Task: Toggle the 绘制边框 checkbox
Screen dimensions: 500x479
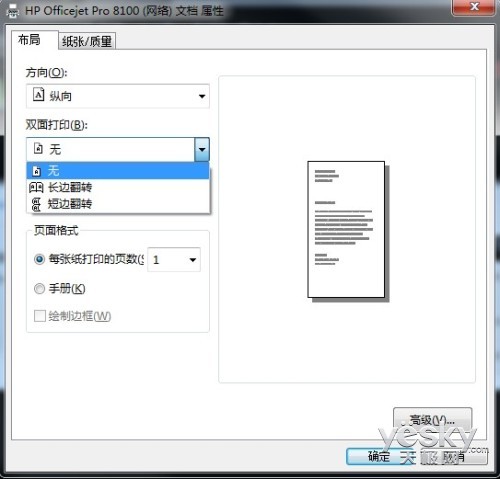Action: click(40, 316)
